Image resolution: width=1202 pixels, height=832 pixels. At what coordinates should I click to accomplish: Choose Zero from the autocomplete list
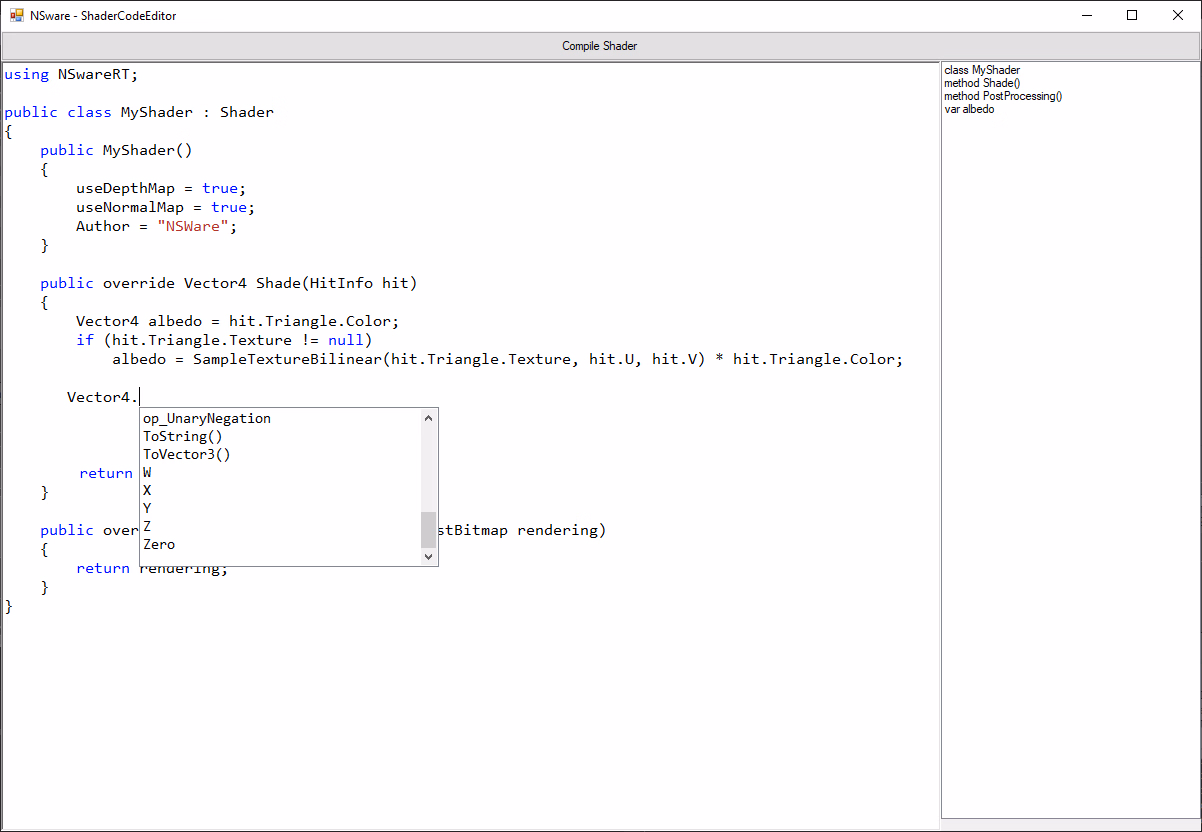pos(159,544)
